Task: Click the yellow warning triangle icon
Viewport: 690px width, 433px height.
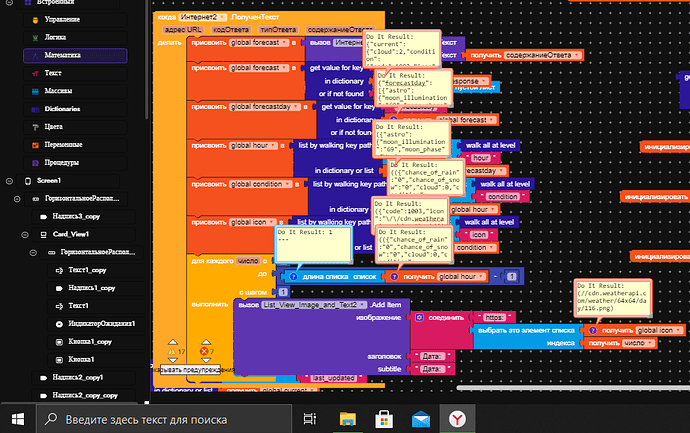Action: [x=172, y=351]
